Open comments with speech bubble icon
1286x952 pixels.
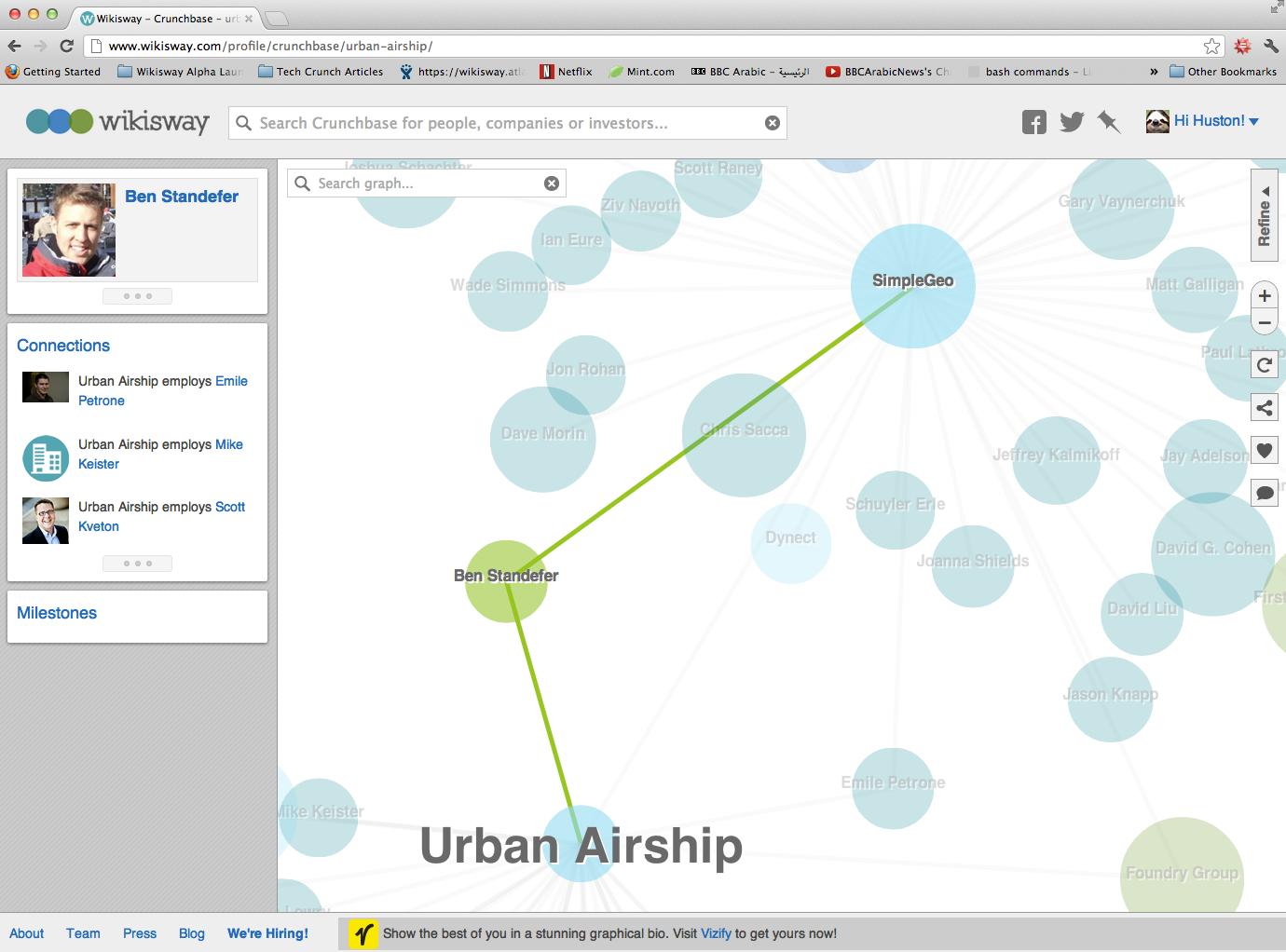1265,493
